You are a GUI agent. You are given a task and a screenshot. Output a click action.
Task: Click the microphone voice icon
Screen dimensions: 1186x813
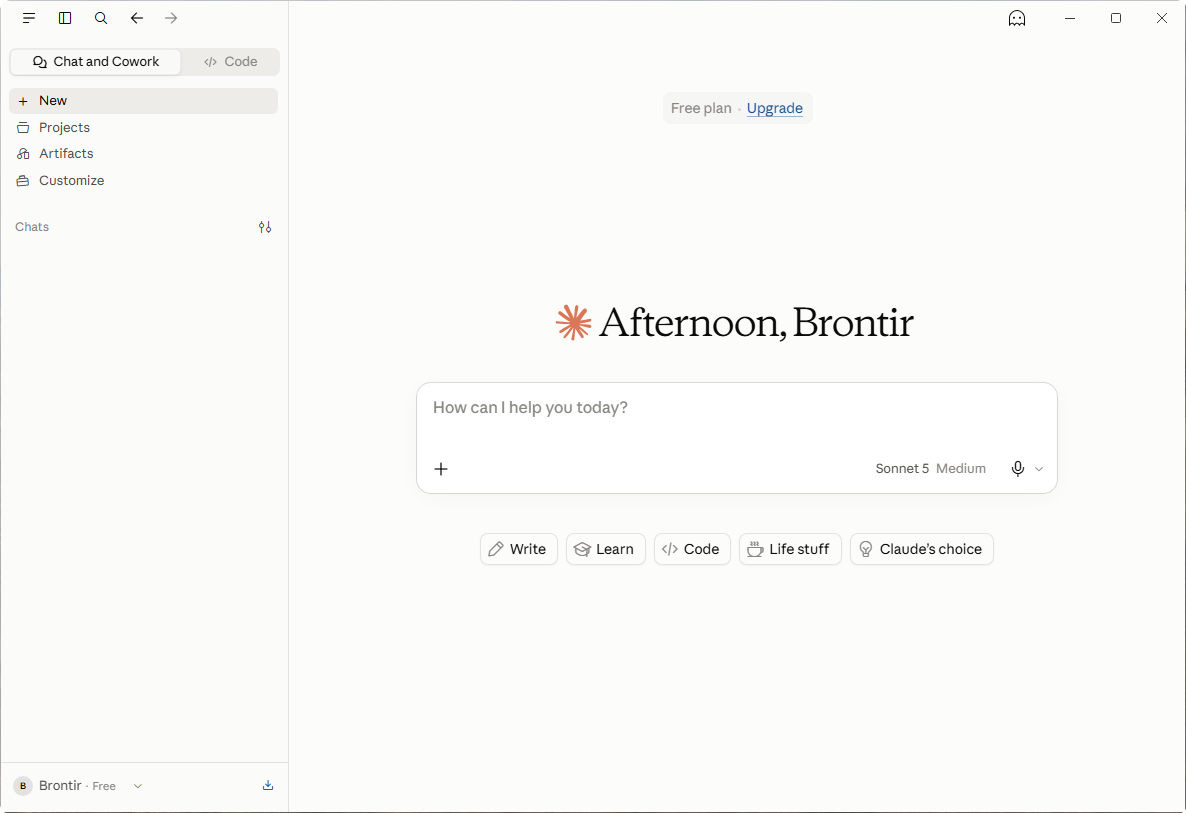(x=1018, y=469)
